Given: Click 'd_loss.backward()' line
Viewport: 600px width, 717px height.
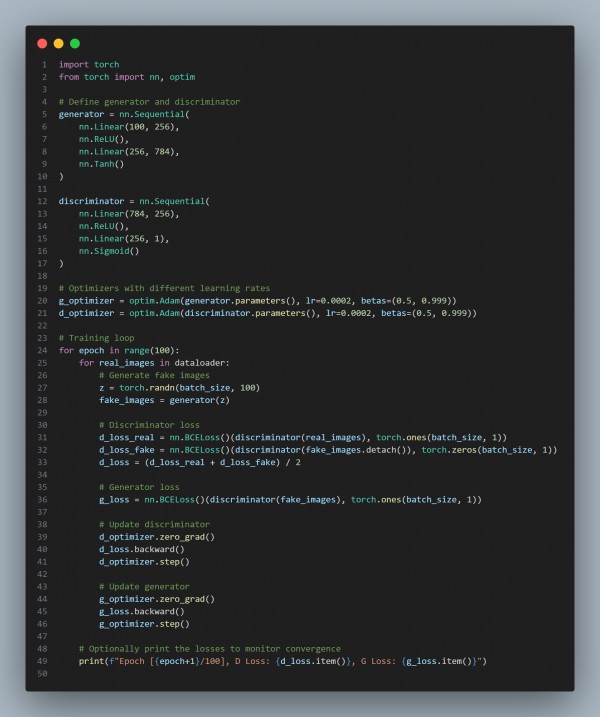Looking at the screenshot, I should (142, 549).
